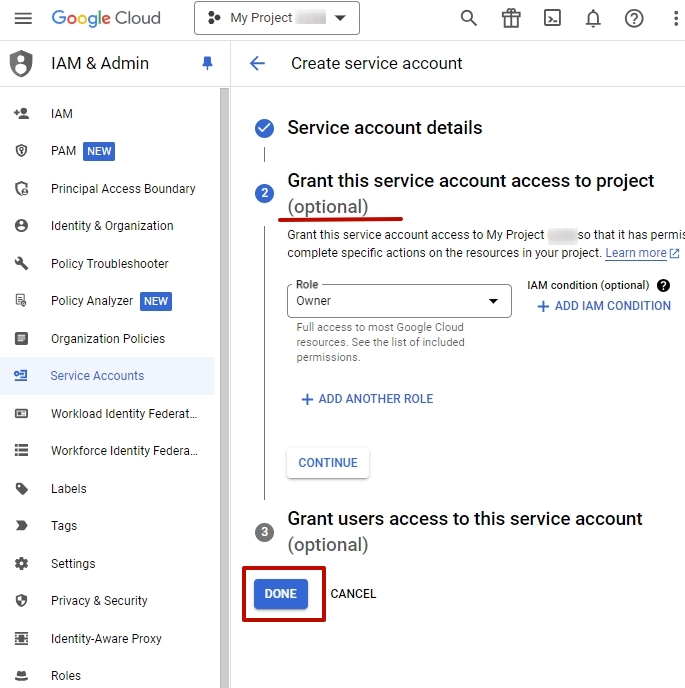Click the Policy Analyzer document icon

(21, 301)
